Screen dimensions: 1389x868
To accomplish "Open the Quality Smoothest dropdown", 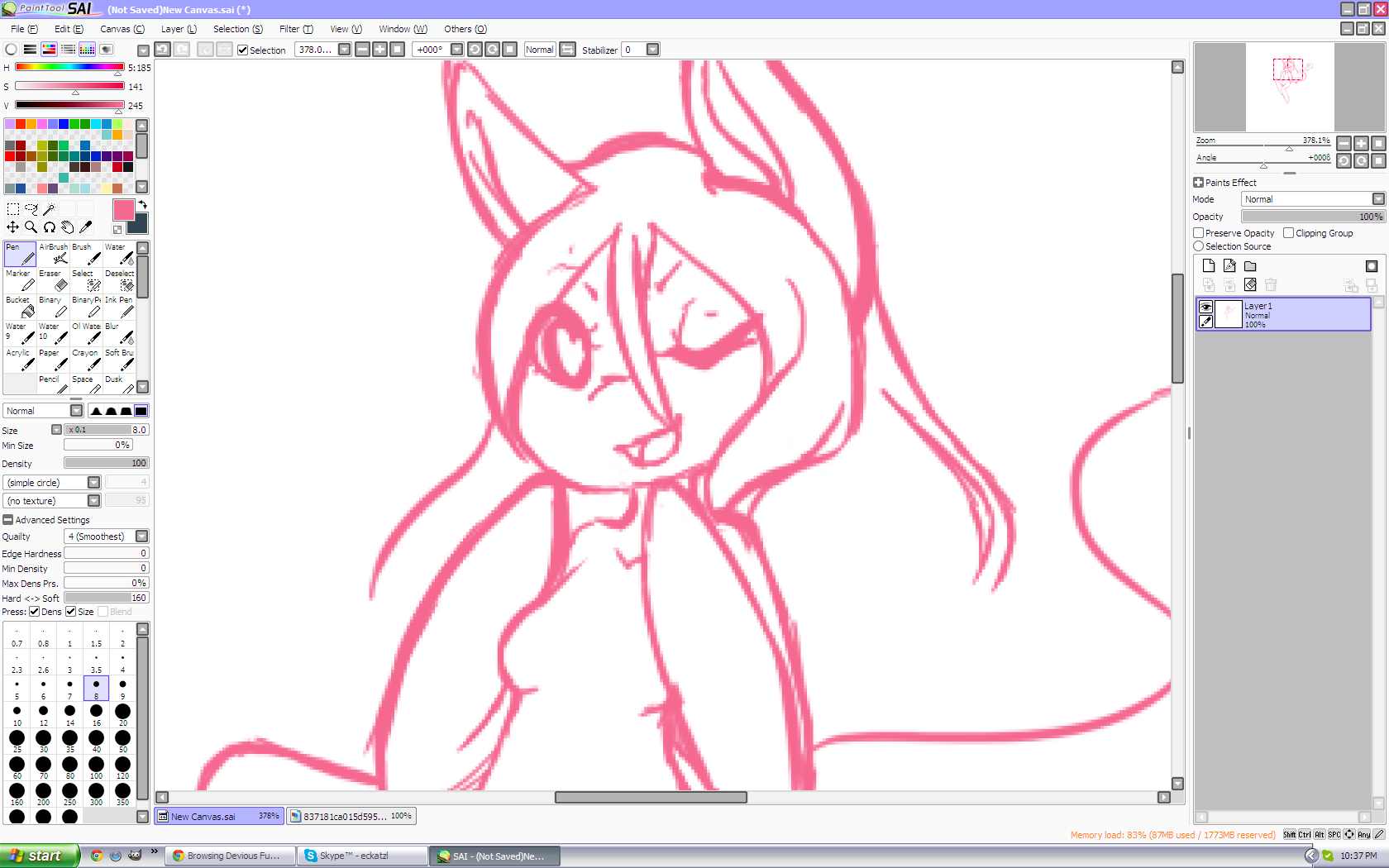I will (141, 537).
